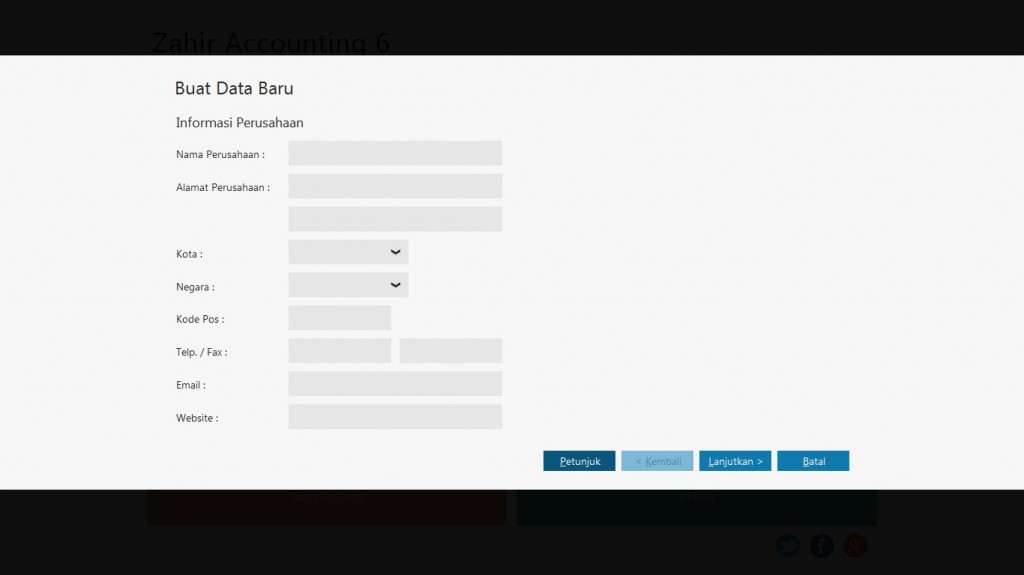Click the Google Plus icon
This screenshot has width=1024, height=575.
coord(855,546)
